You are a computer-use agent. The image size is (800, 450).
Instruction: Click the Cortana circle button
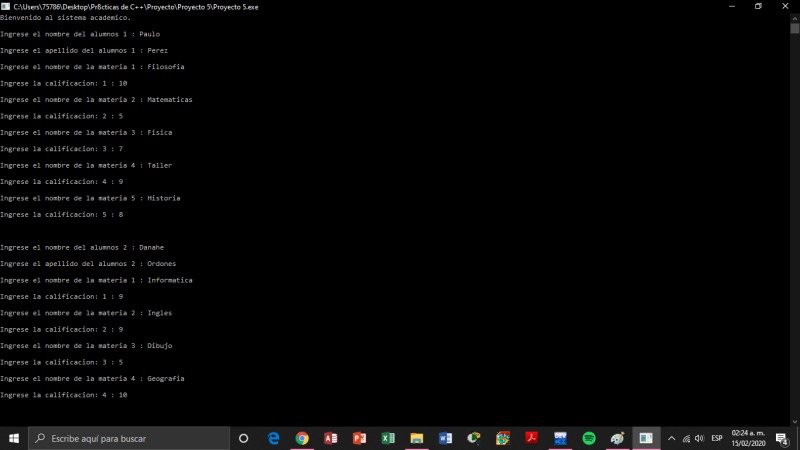pyautogui.click(x=244, y=438)
